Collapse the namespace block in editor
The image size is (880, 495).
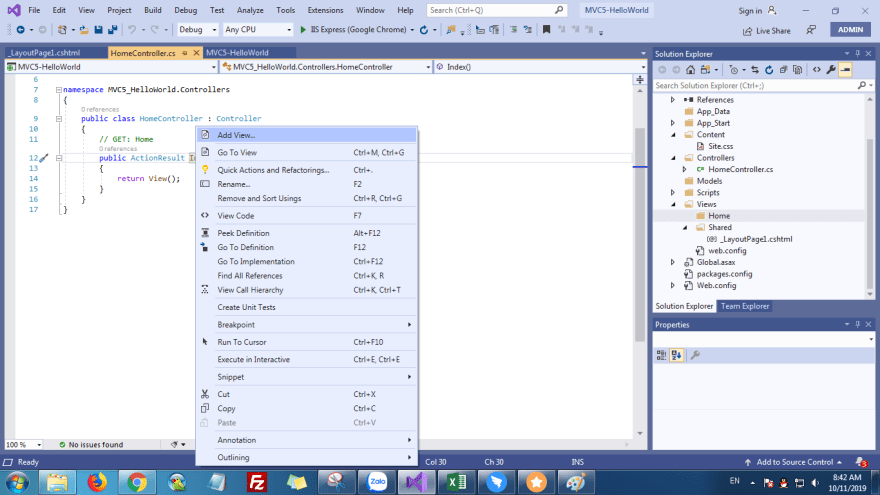(59, 90)
